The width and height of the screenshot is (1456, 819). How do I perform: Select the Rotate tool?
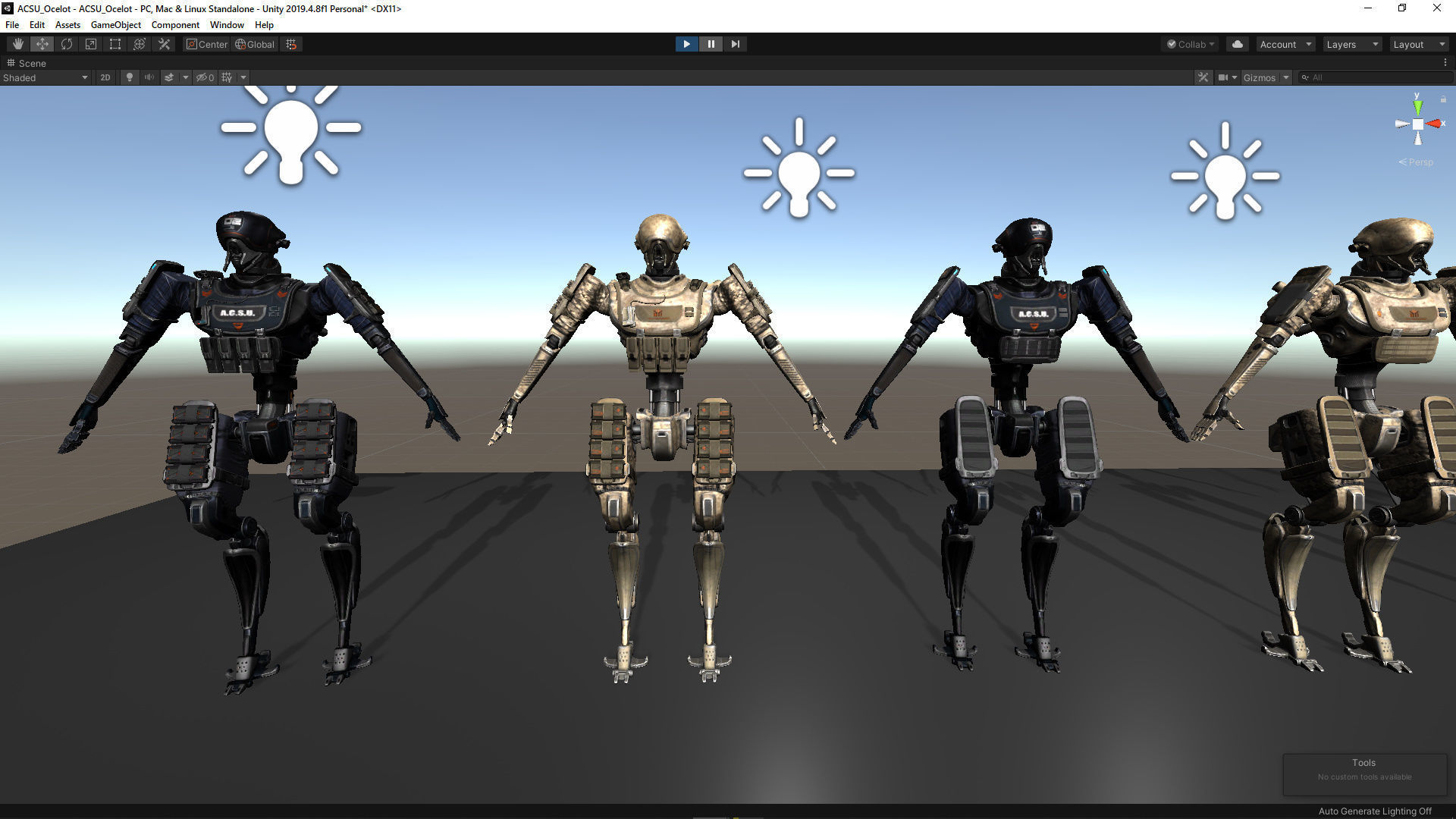tap(67, 44)
